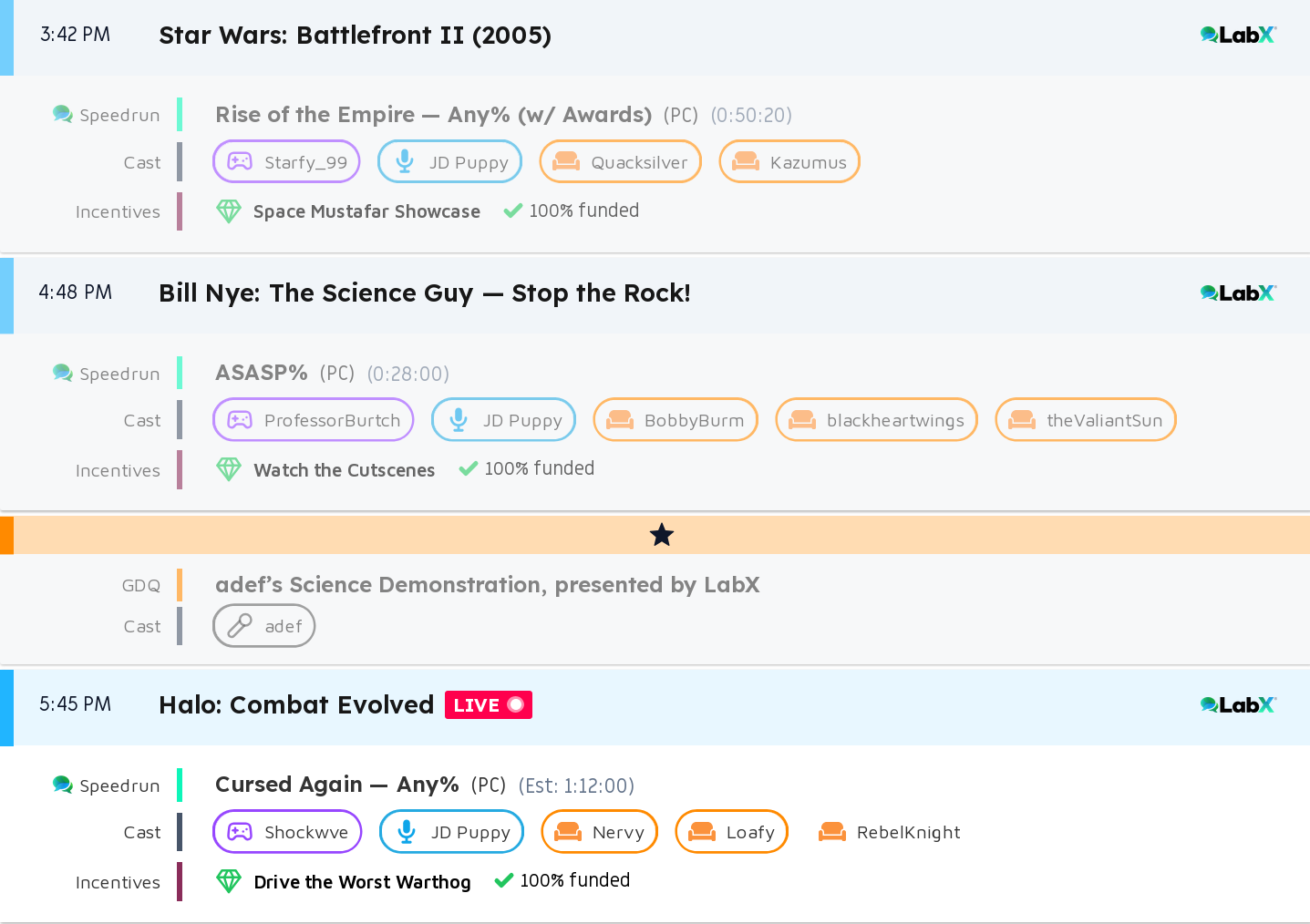Click the LabX logo in the Bill Nye row

(1238, 293)
